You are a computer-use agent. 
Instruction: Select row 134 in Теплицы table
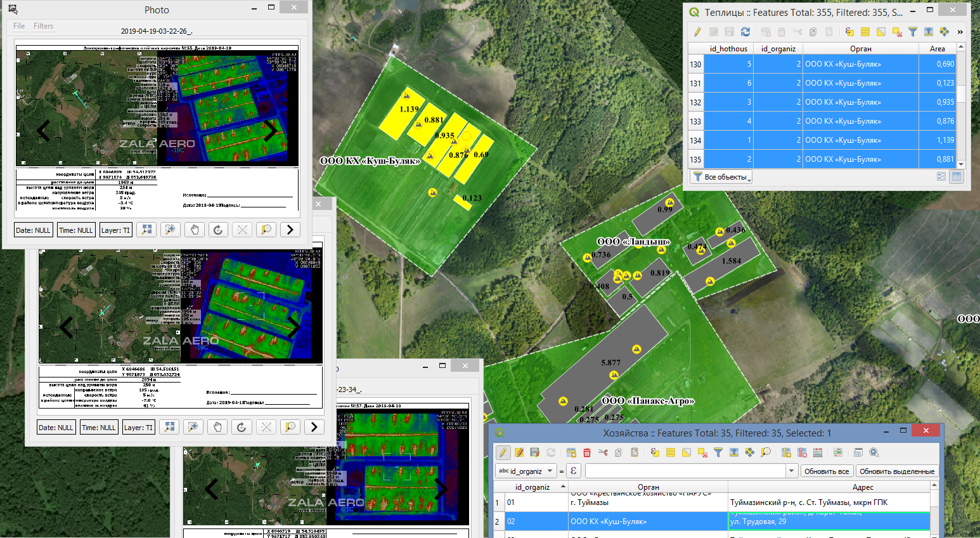pos(696,140)
